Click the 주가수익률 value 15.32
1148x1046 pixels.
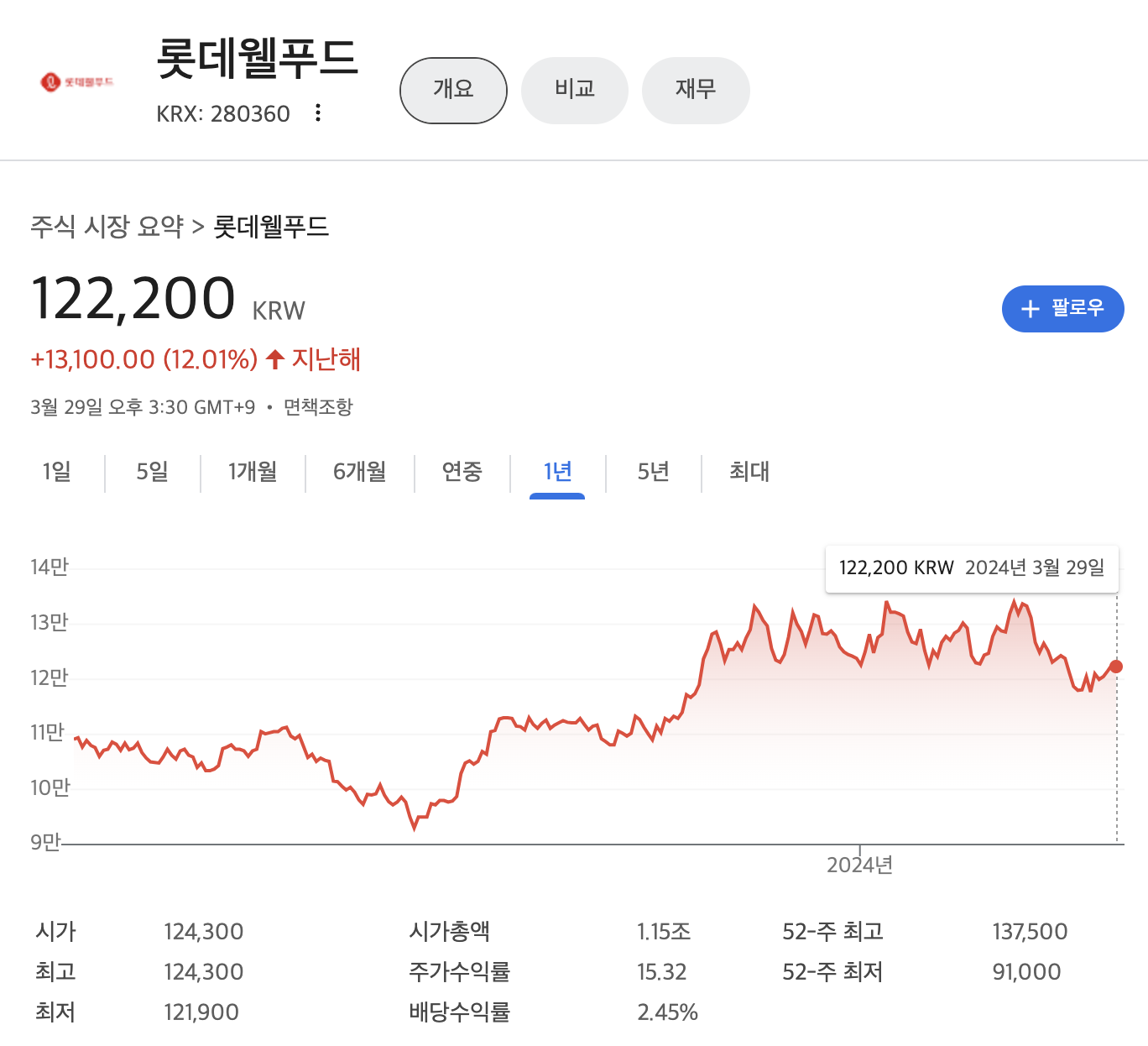coord(662,971)
